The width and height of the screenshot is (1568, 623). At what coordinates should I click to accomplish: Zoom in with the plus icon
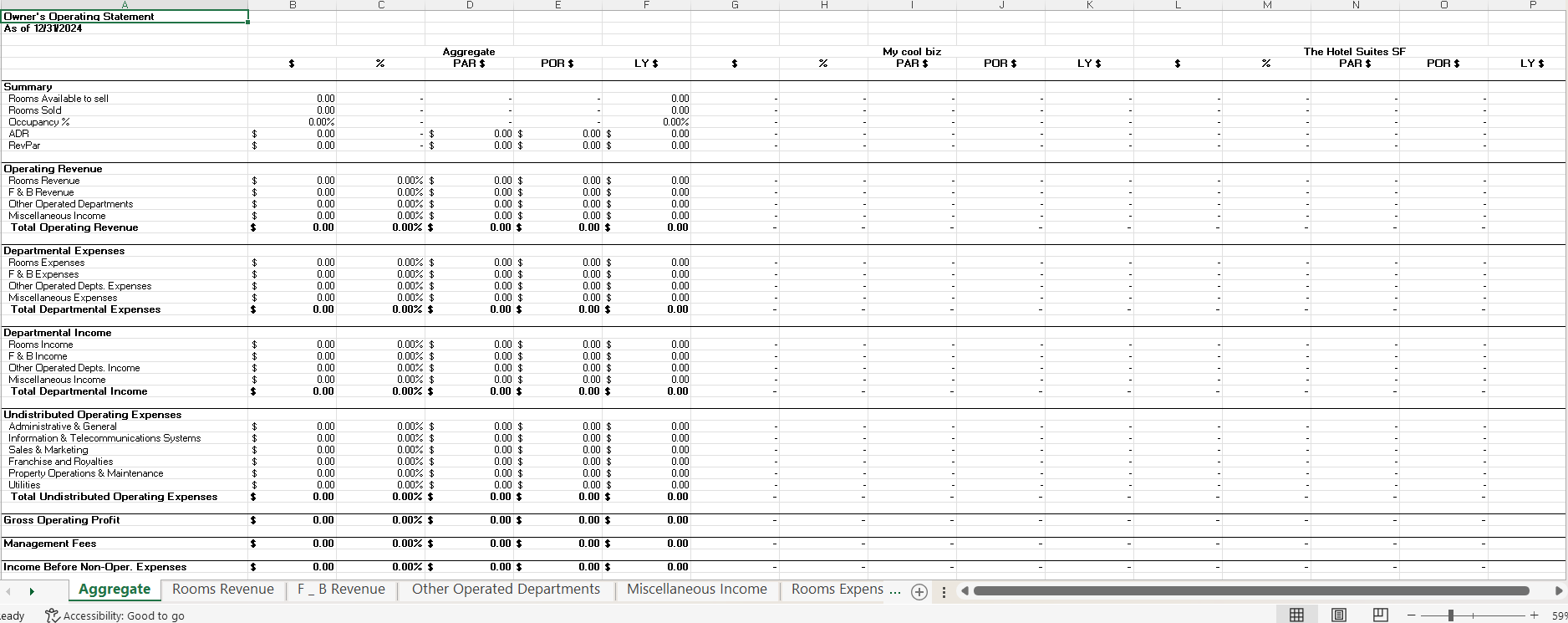click(x=1534, y=615)
